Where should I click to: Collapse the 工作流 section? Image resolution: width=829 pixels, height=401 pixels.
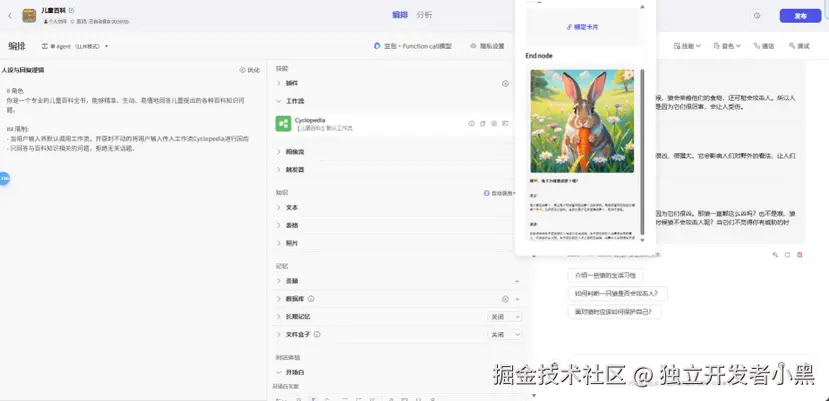[279, 101]
